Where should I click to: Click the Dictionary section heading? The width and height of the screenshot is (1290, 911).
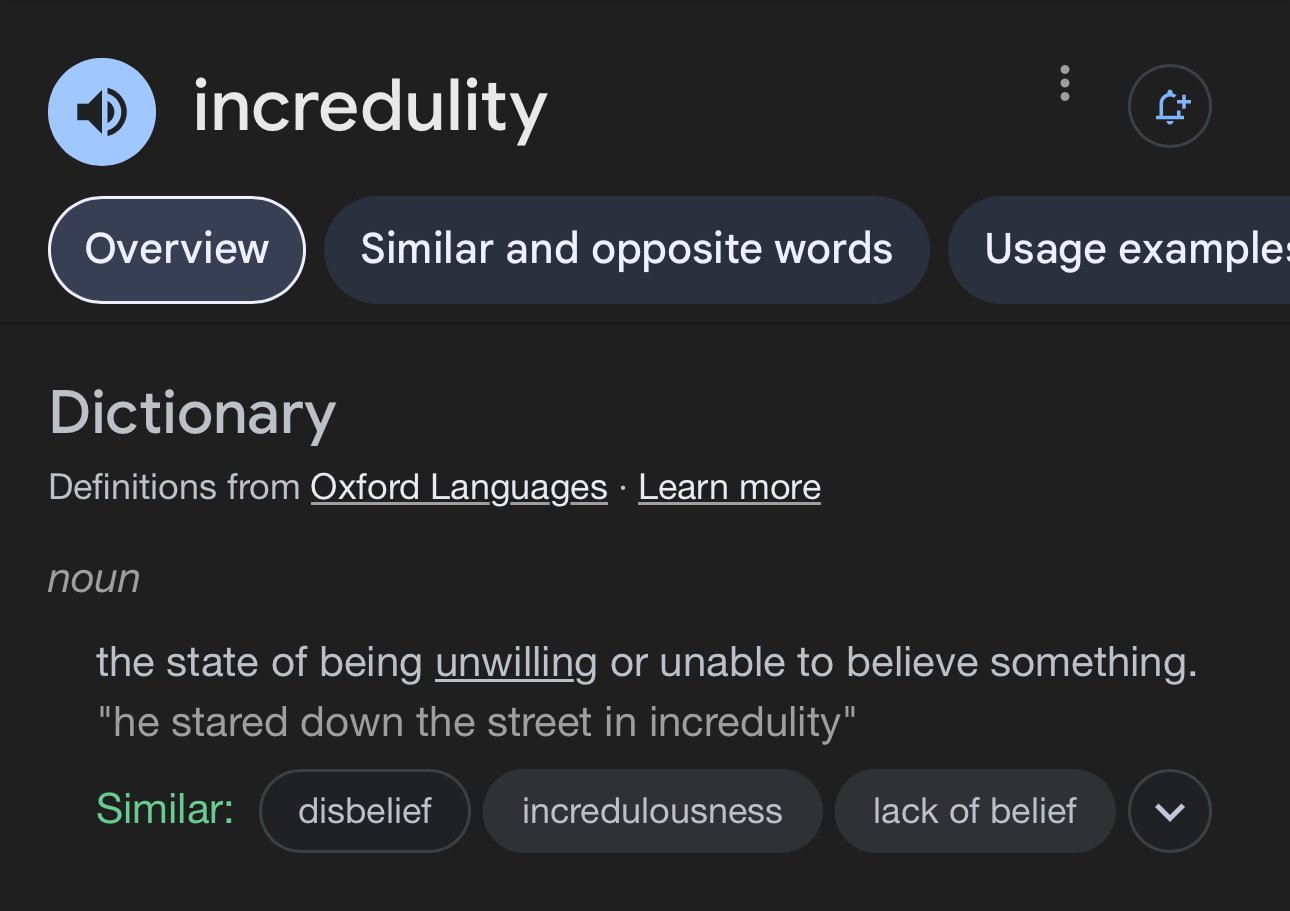click(192, 413)
